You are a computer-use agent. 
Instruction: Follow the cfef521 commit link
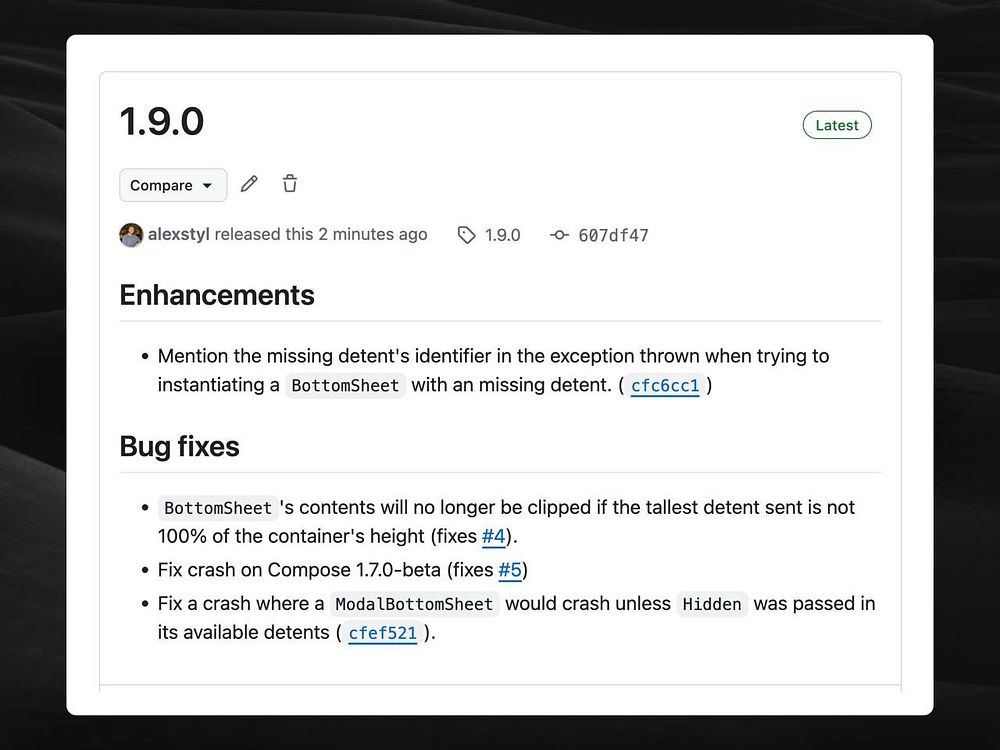click(382, 633)
